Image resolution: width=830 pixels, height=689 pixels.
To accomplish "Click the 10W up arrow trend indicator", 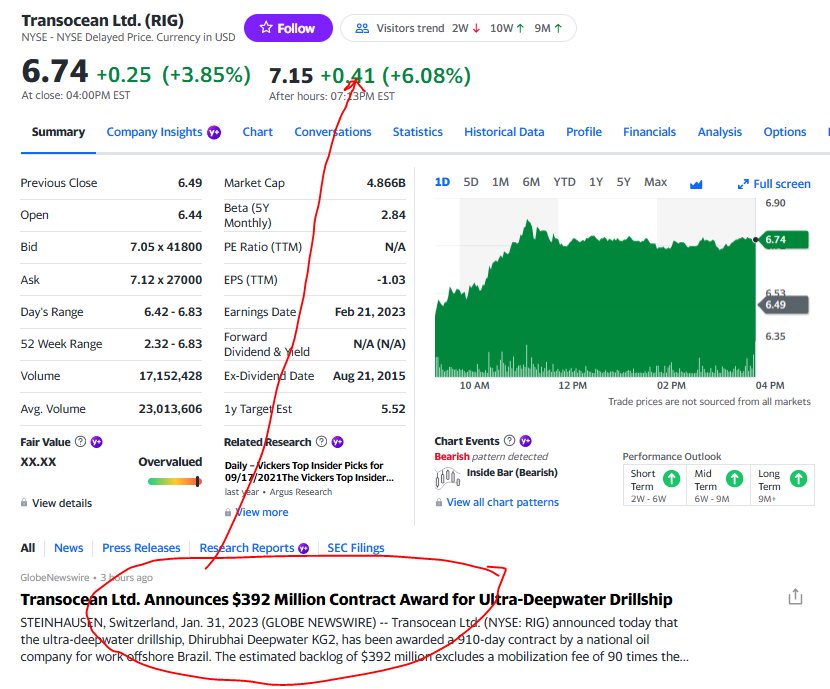I will coord(520,29).
